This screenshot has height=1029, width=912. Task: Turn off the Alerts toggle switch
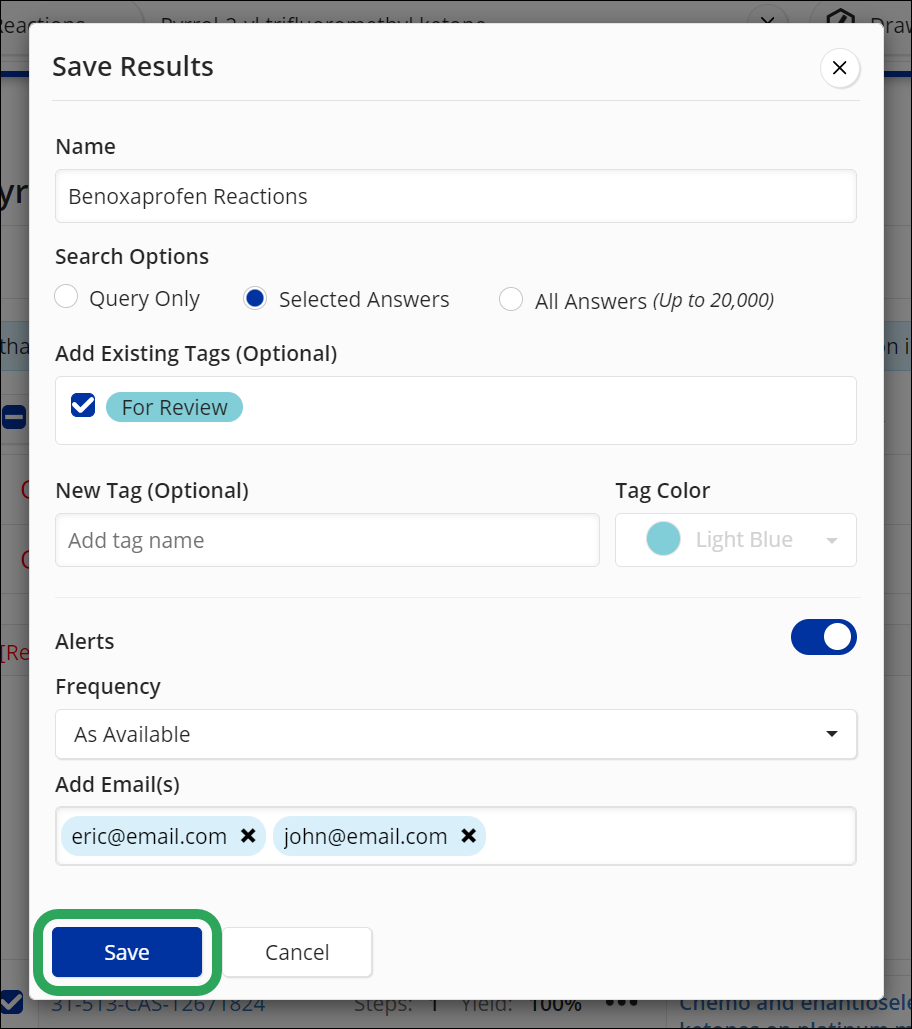pos(823,637)
